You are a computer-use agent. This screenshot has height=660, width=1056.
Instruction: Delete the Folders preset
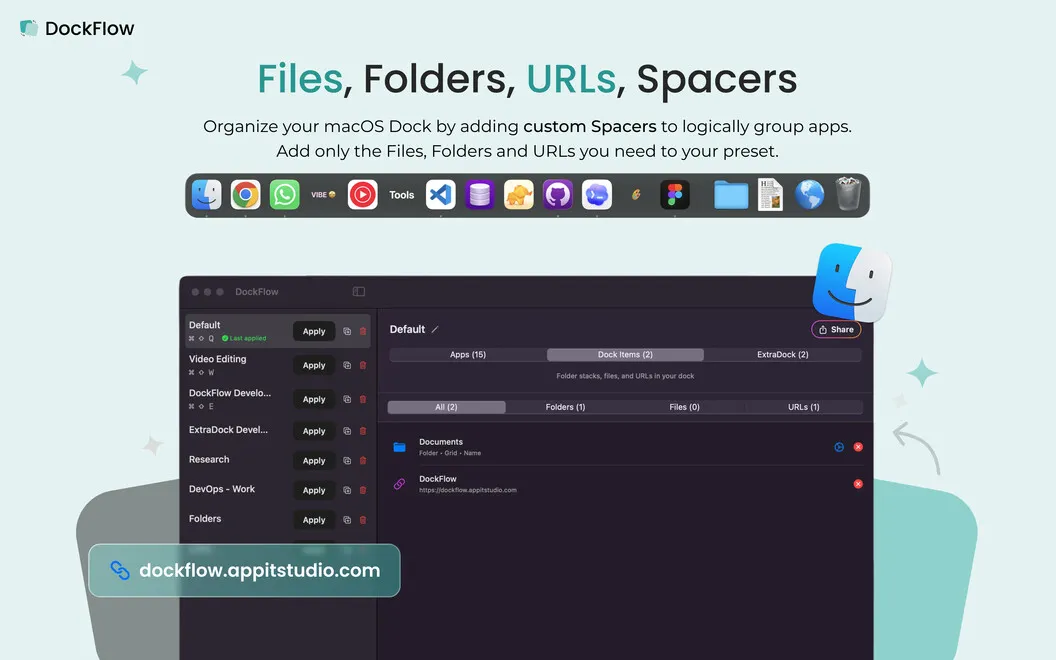point(363,520)
